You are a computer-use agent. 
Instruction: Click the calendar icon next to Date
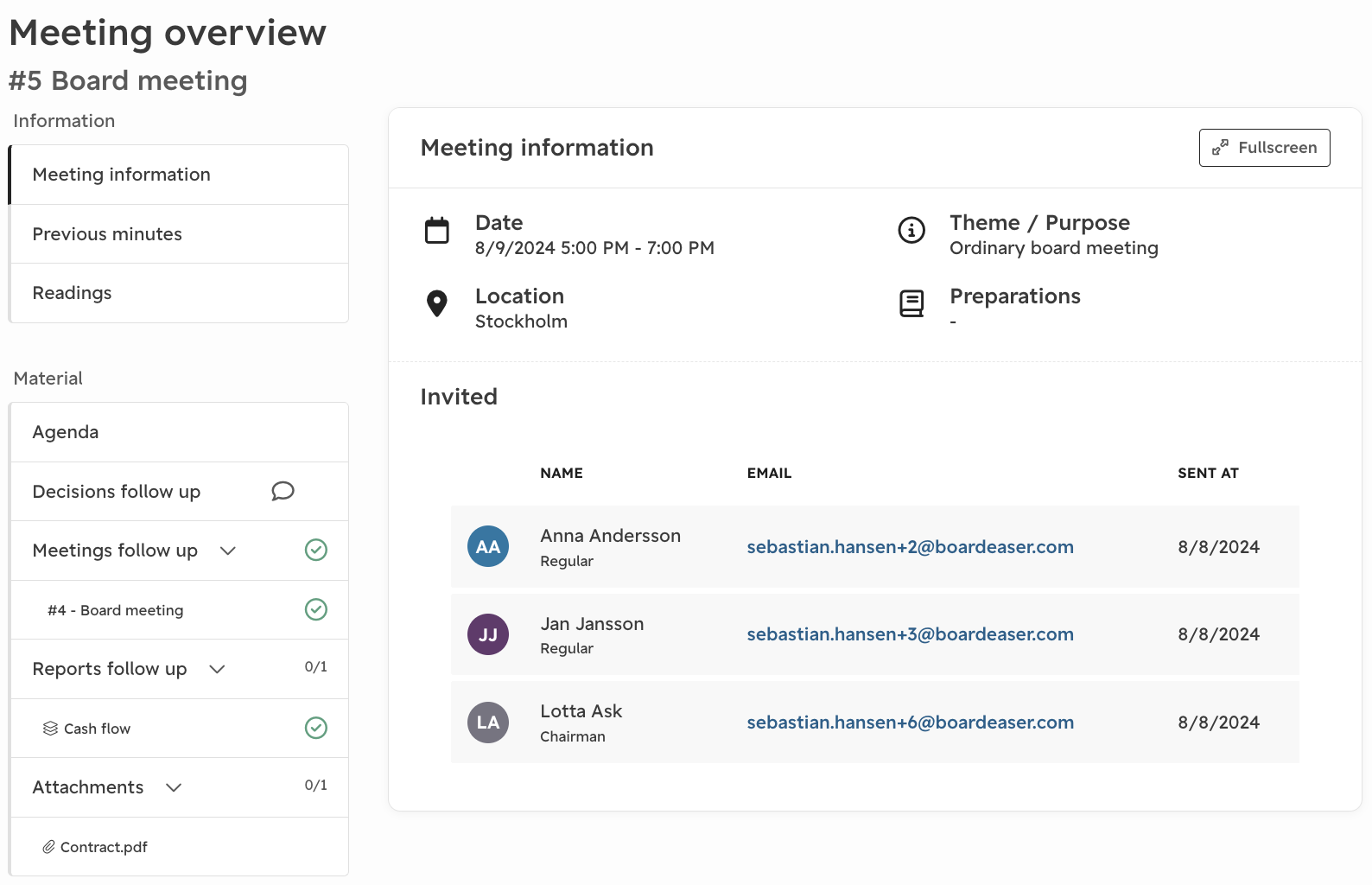point(437,231)
